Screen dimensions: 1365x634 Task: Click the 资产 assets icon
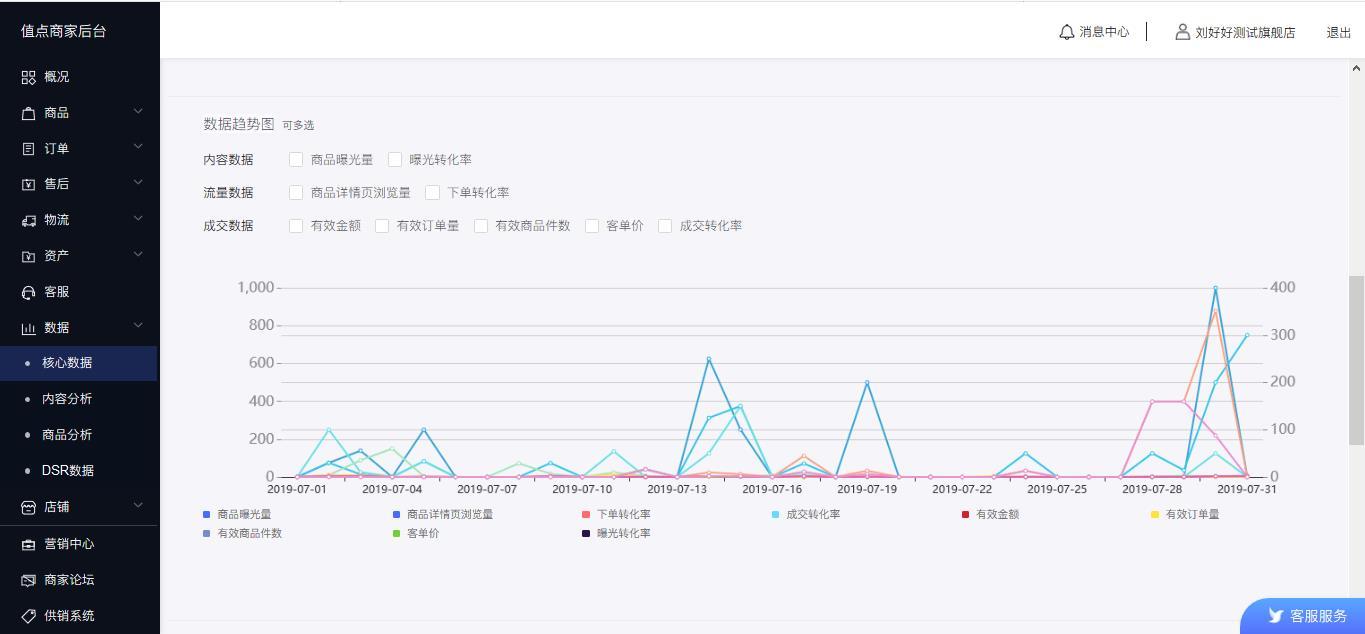tap(28, 256)
